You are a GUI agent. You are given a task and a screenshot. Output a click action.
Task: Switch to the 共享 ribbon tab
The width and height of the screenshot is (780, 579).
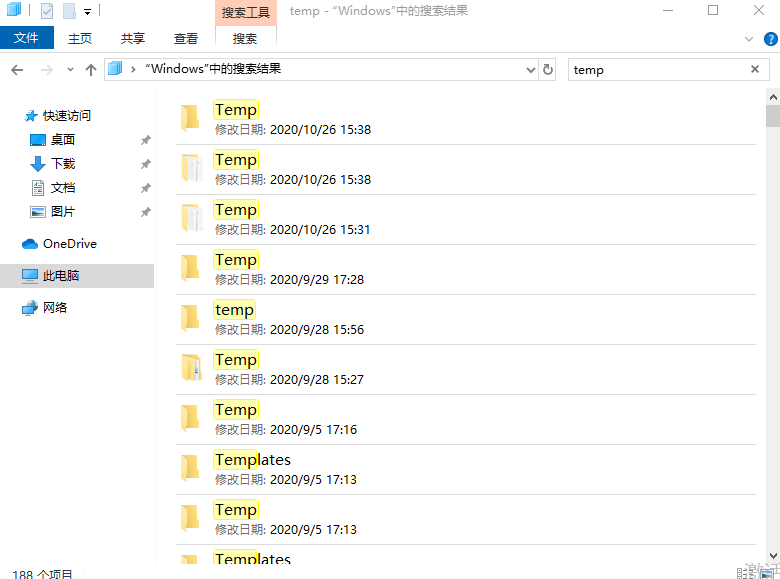point(133,38)
